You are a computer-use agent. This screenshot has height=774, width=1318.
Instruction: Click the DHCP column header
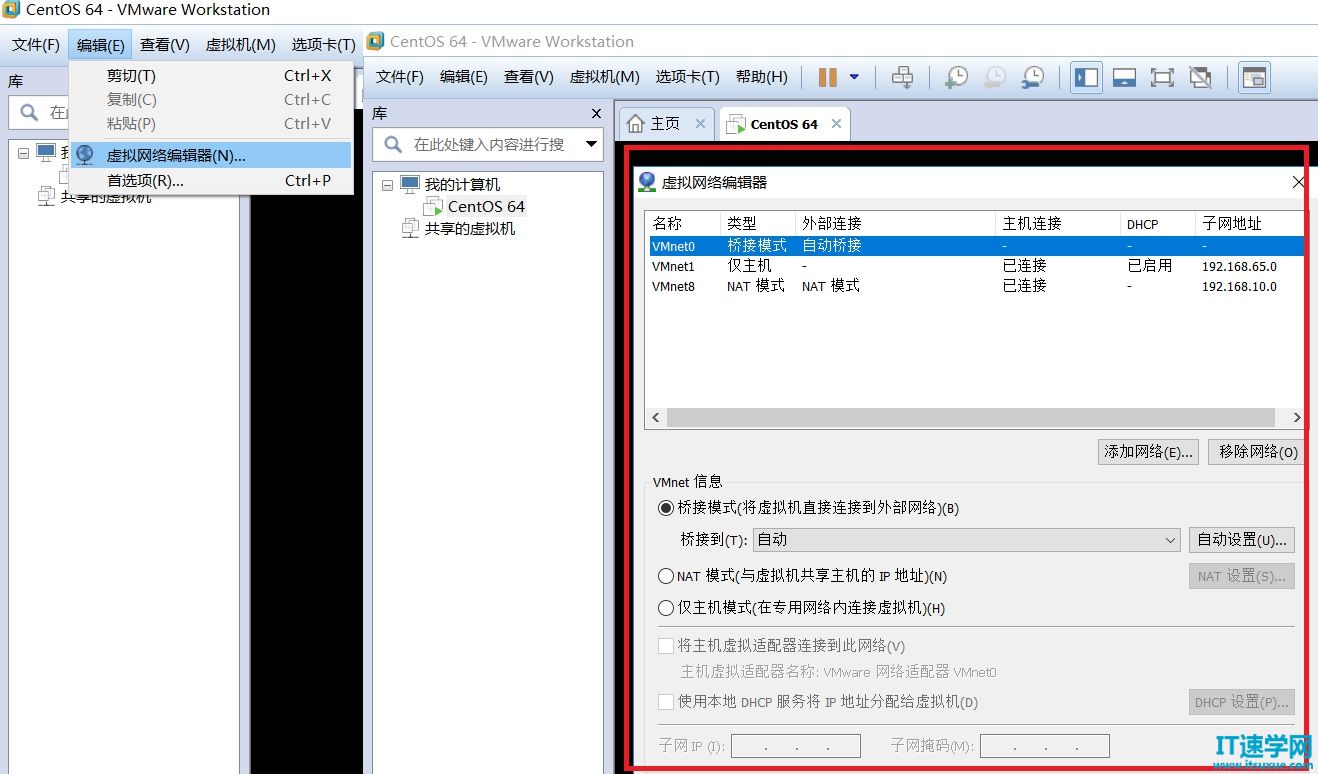(x=1158, y=223)
